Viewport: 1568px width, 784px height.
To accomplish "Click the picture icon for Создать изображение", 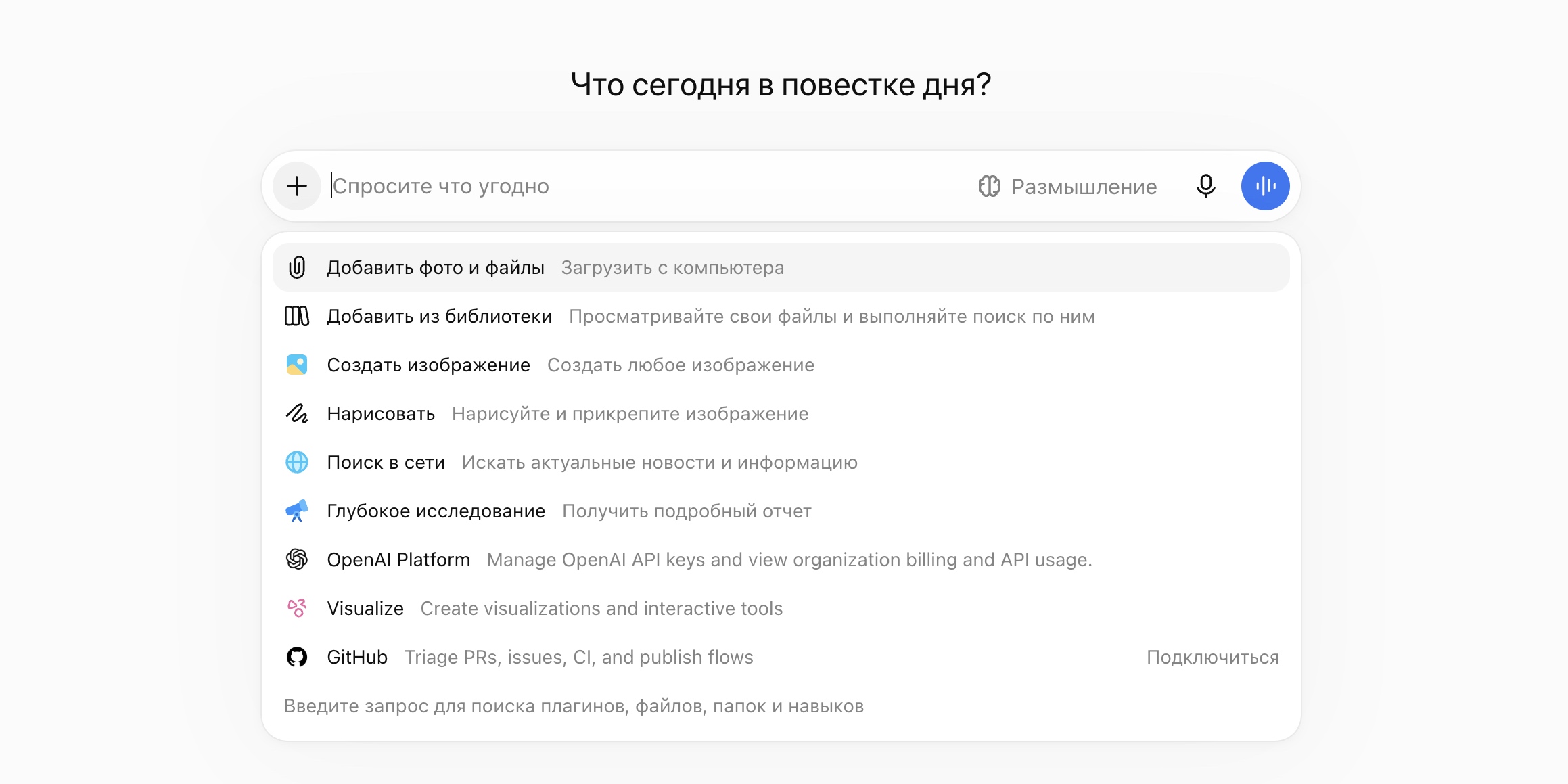I will [297, 365].
